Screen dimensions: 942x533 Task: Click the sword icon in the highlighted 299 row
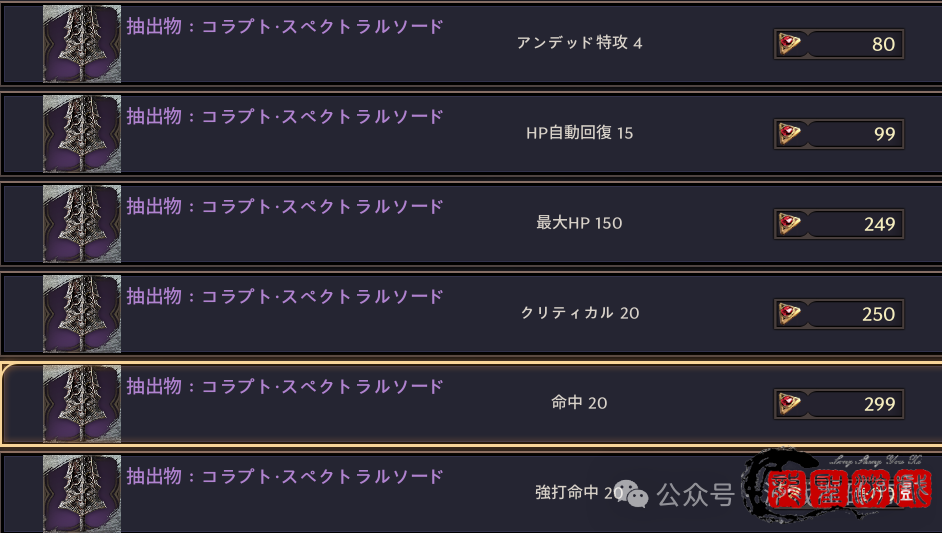click(82, 404)
